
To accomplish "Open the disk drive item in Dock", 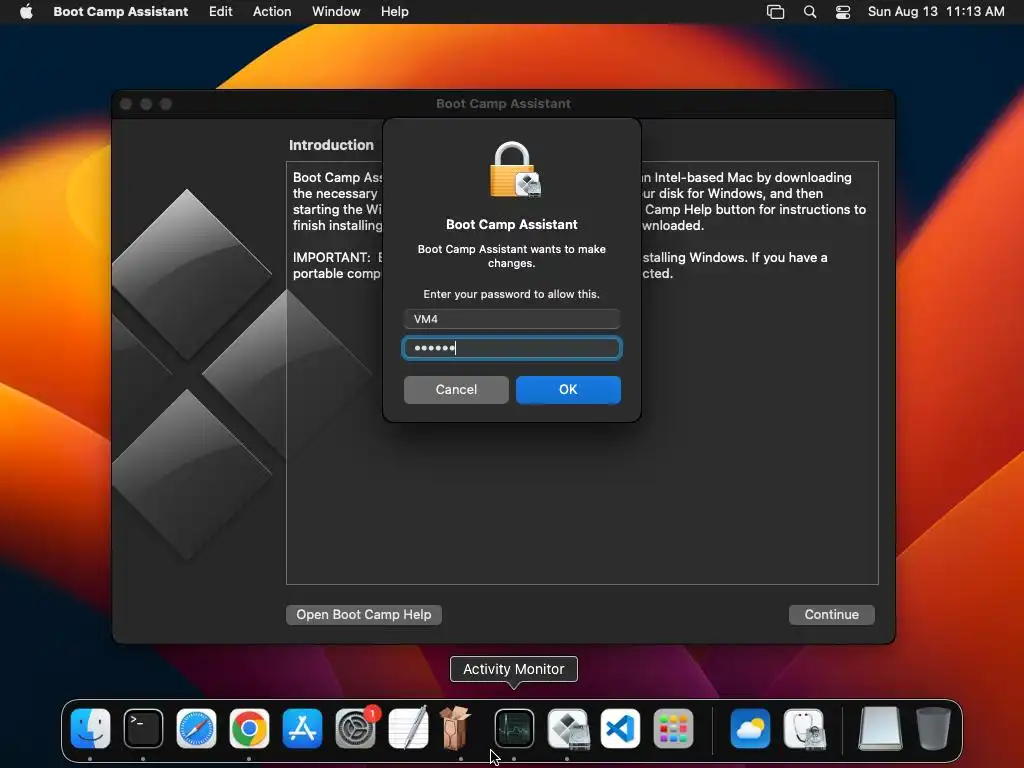I will [880, 728].
